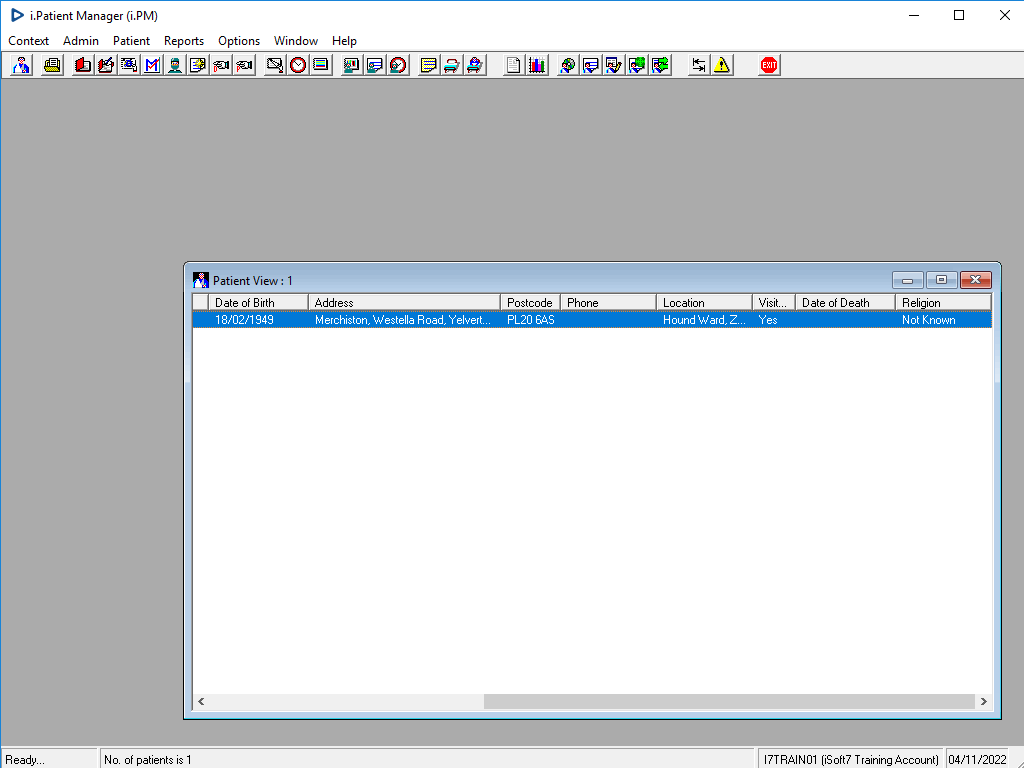Screen dimensions: 1024x768
Task: Click the bar chart toolbar icon
Action: [537, 65]
